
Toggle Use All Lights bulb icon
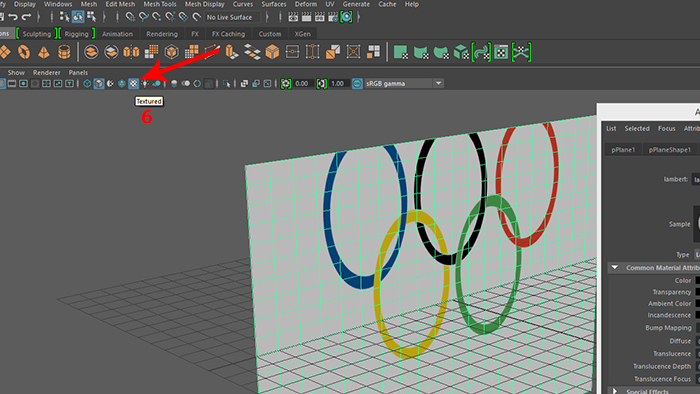tap(145, 83)
